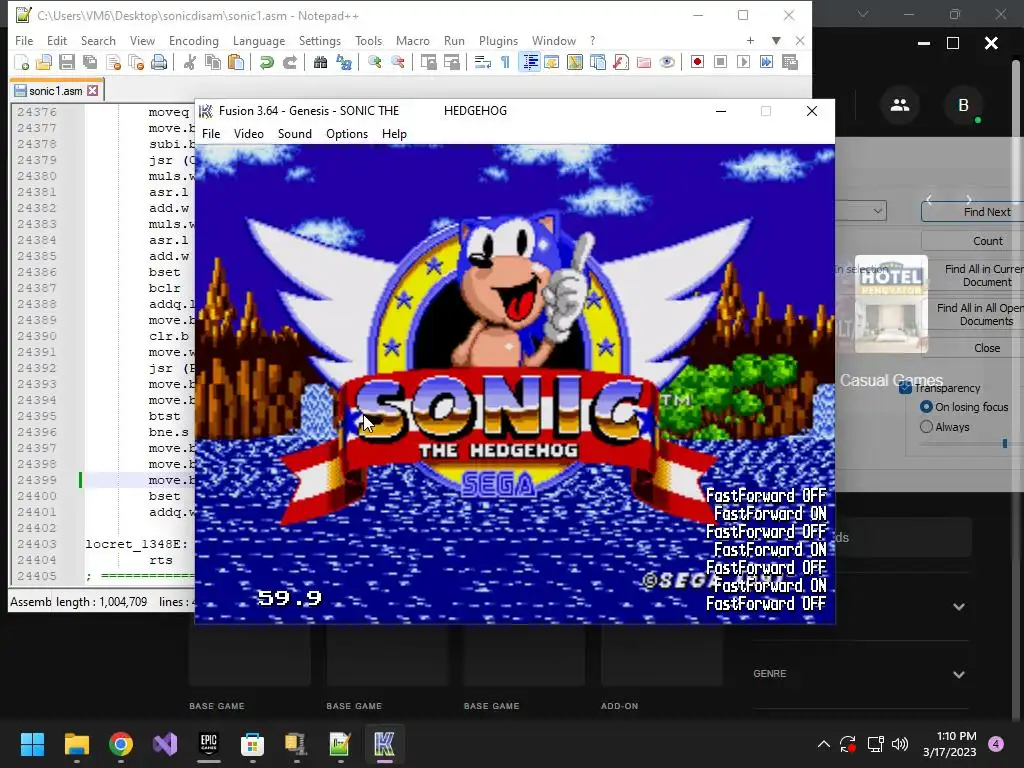This screenshot has height=768, width=1024.
Task: Click the Zoom In magnifier icon
Action: click(374, 62)
